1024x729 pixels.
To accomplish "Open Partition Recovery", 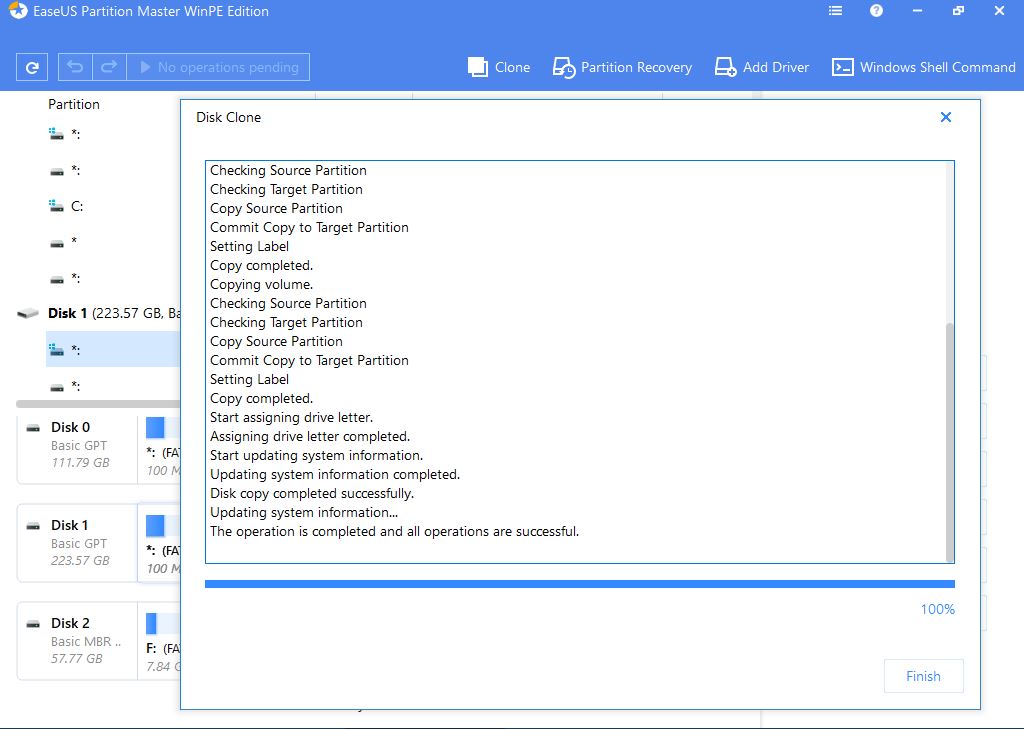I will pos(622,67).
